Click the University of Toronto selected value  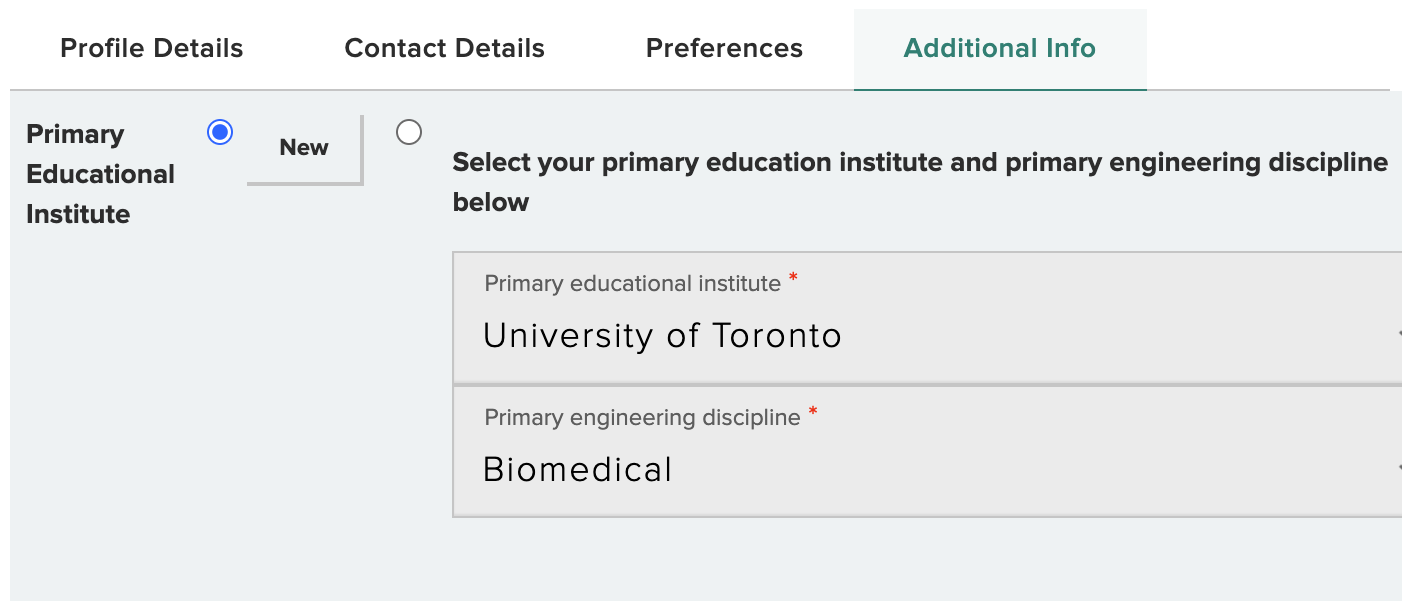(662, 336)
